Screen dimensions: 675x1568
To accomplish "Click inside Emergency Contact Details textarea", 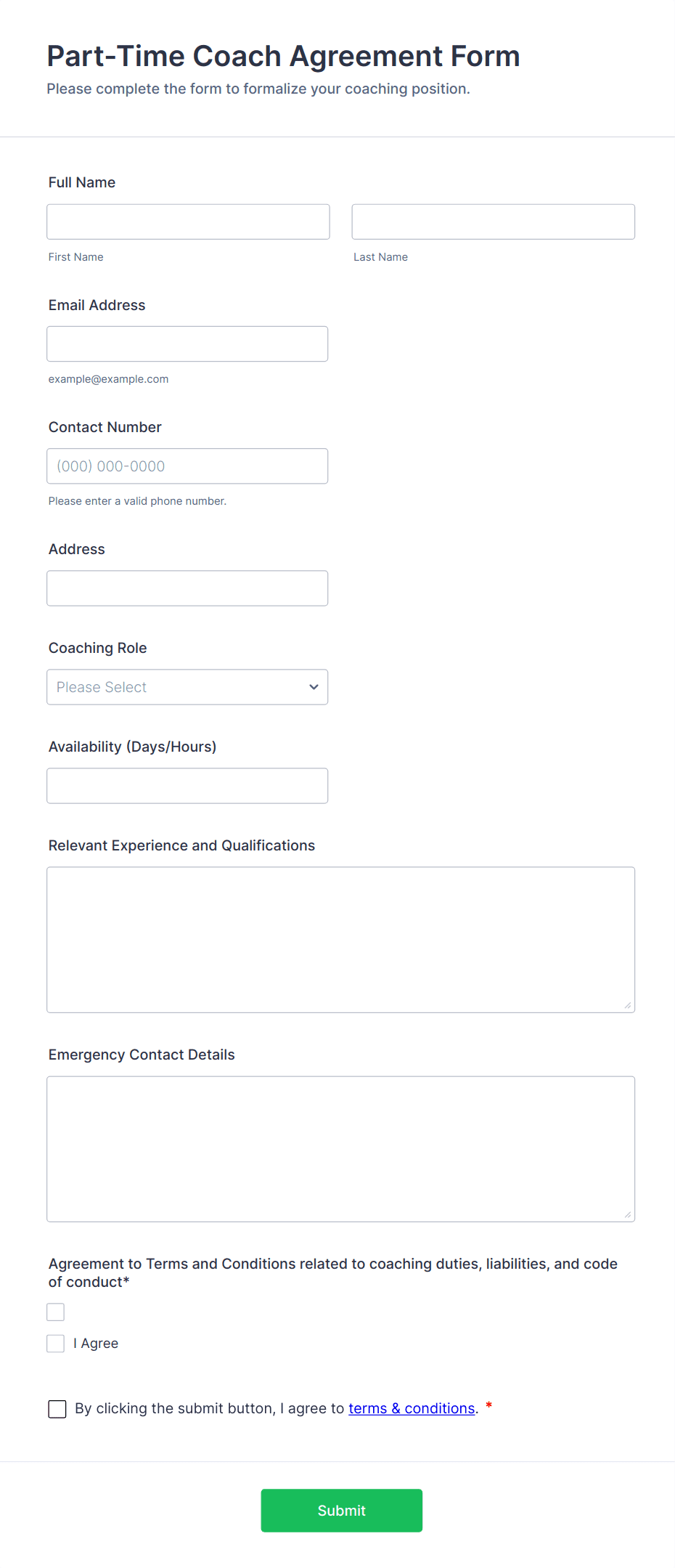I will click(x=340, y=1148).
